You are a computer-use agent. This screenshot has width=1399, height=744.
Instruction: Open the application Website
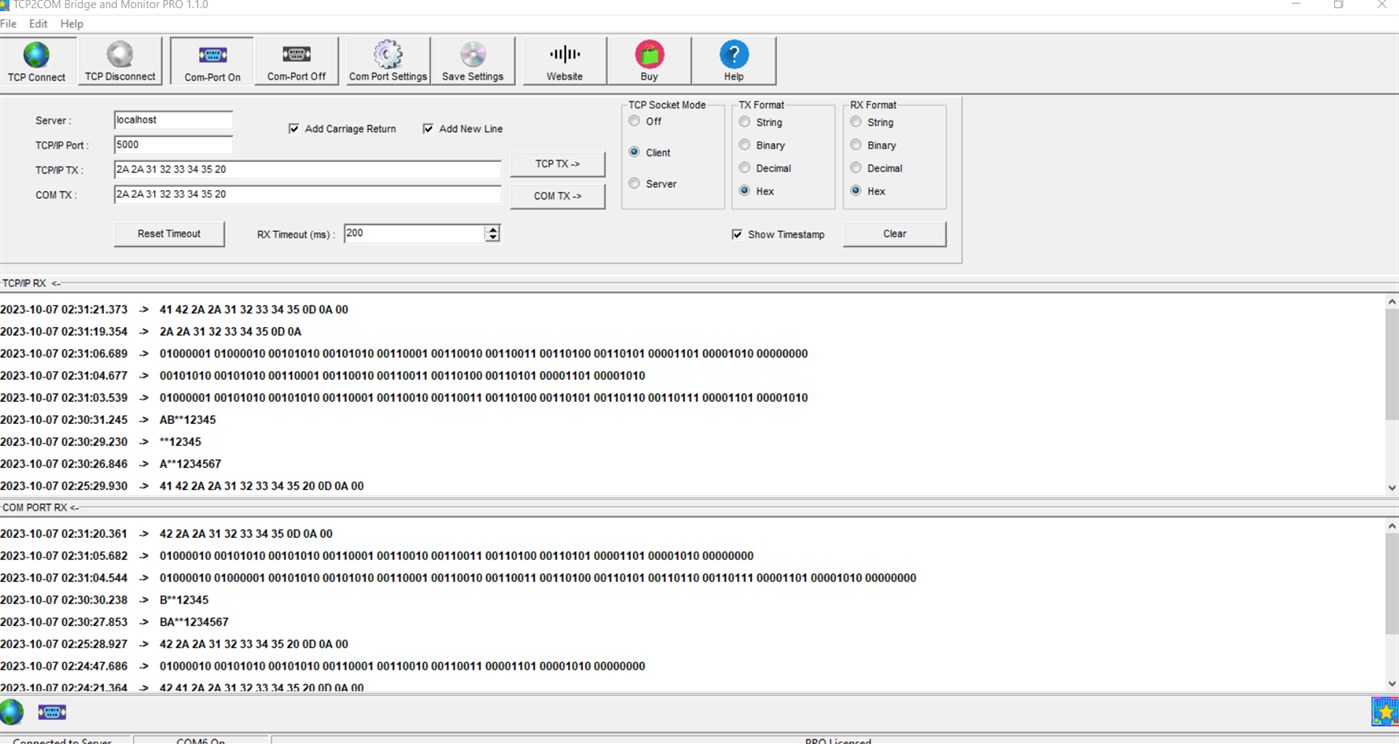(x=563, y=60)
